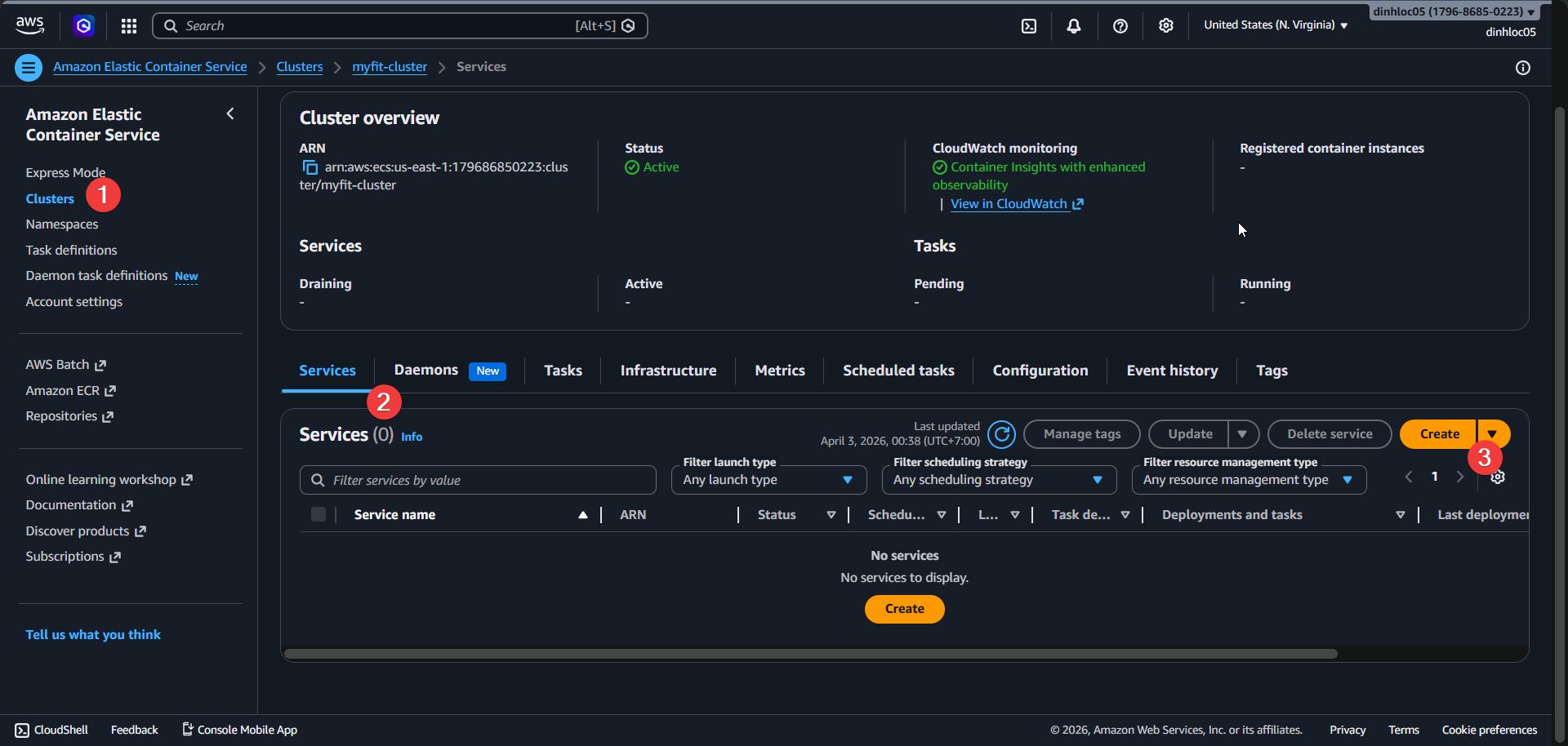Image resolution: width=1568 pixels, height=746 pixels.
Task: Launch CloudShell from the top toolbar icon
Action: click(1027, 25)
